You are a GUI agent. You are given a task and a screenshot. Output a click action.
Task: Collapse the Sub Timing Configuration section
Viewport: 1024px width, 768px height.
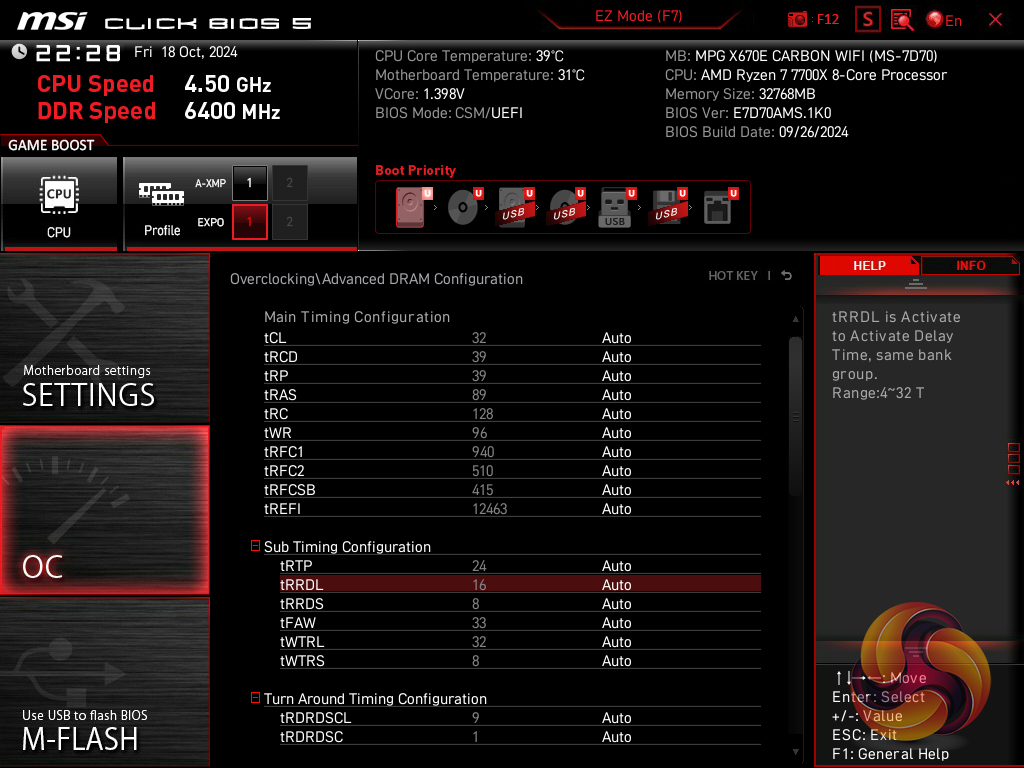tap(255, 545)
